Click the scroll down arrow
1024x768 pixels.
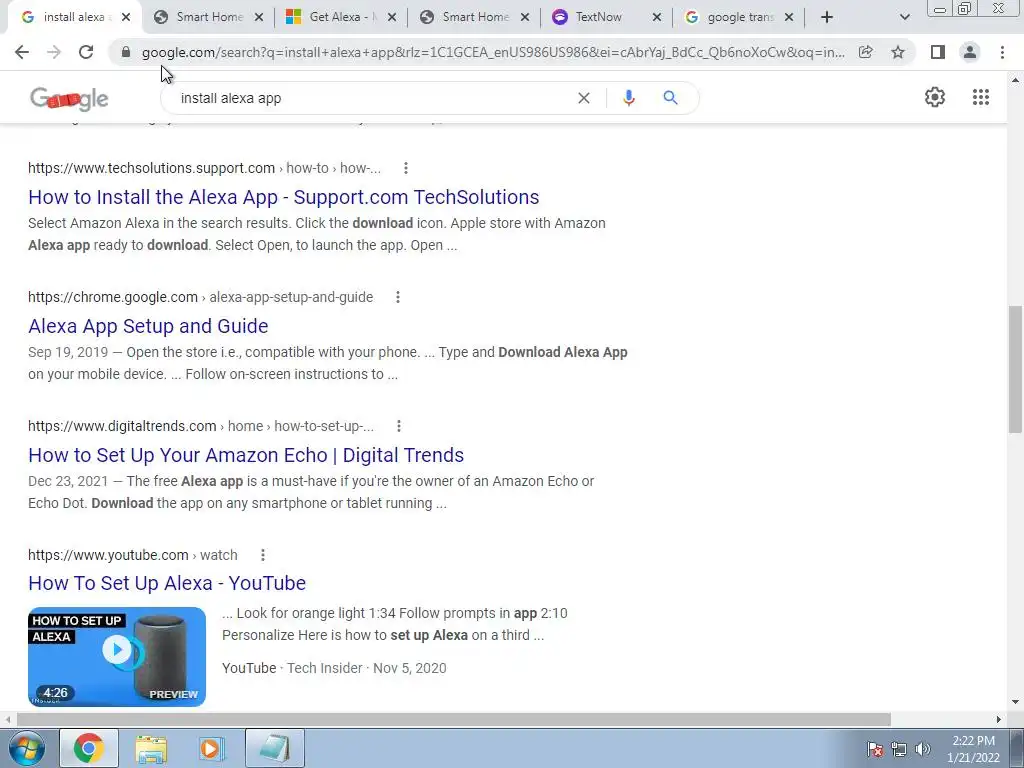click(x=1015, y=702)
